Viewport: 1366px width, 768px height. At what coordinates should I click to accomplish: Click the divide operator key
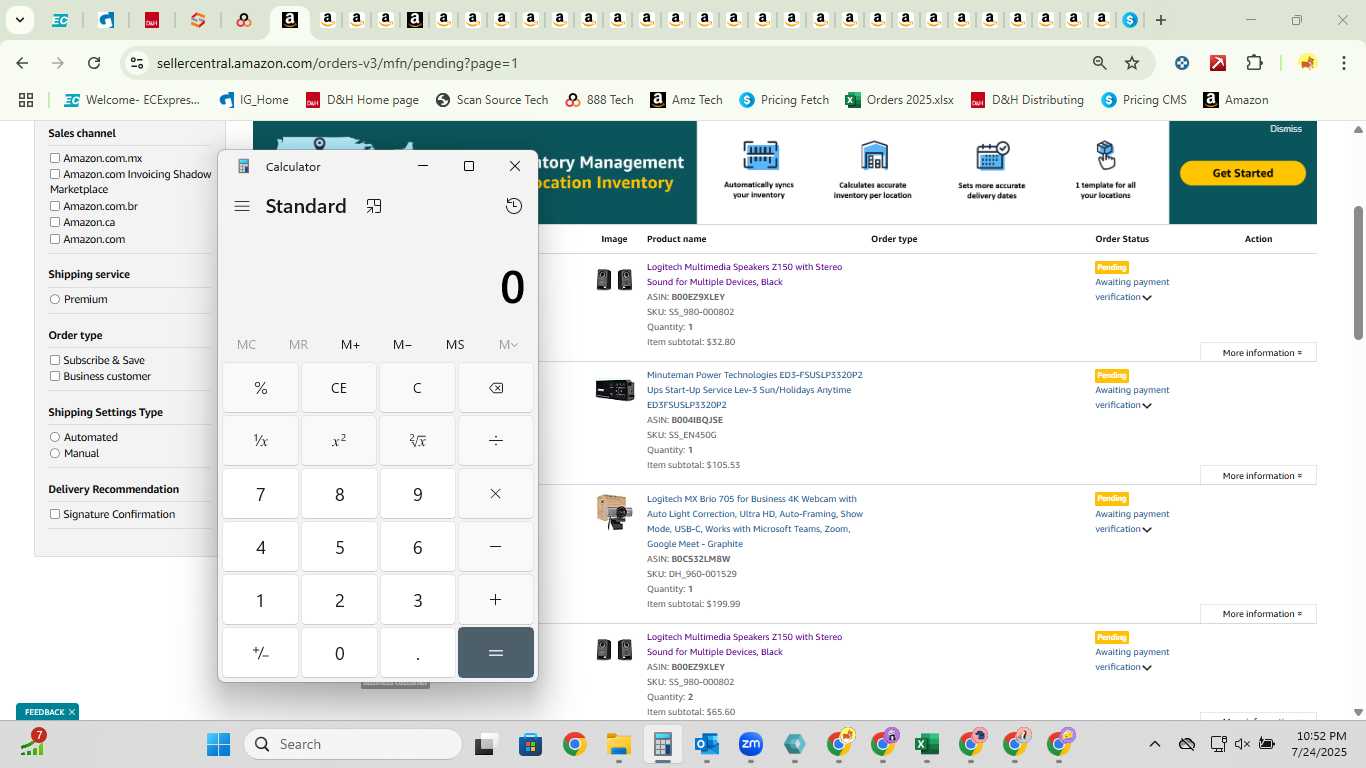[x=496, y=441]
